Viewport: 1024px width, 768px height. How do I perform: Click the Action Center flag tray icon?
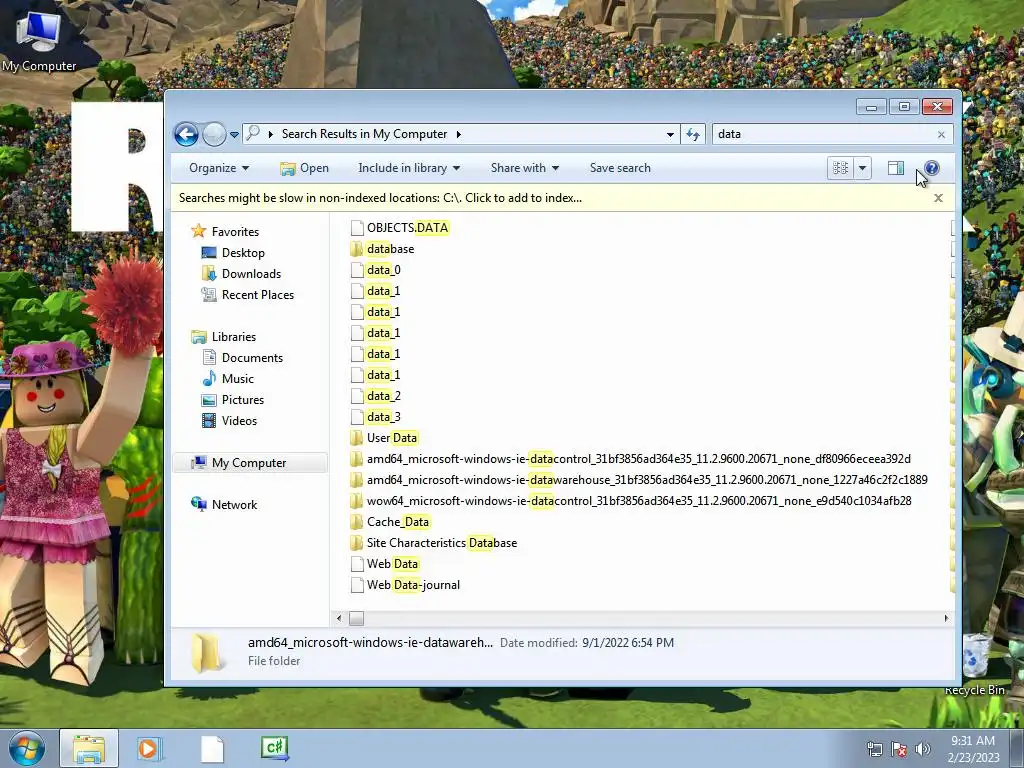pos(899,749)
